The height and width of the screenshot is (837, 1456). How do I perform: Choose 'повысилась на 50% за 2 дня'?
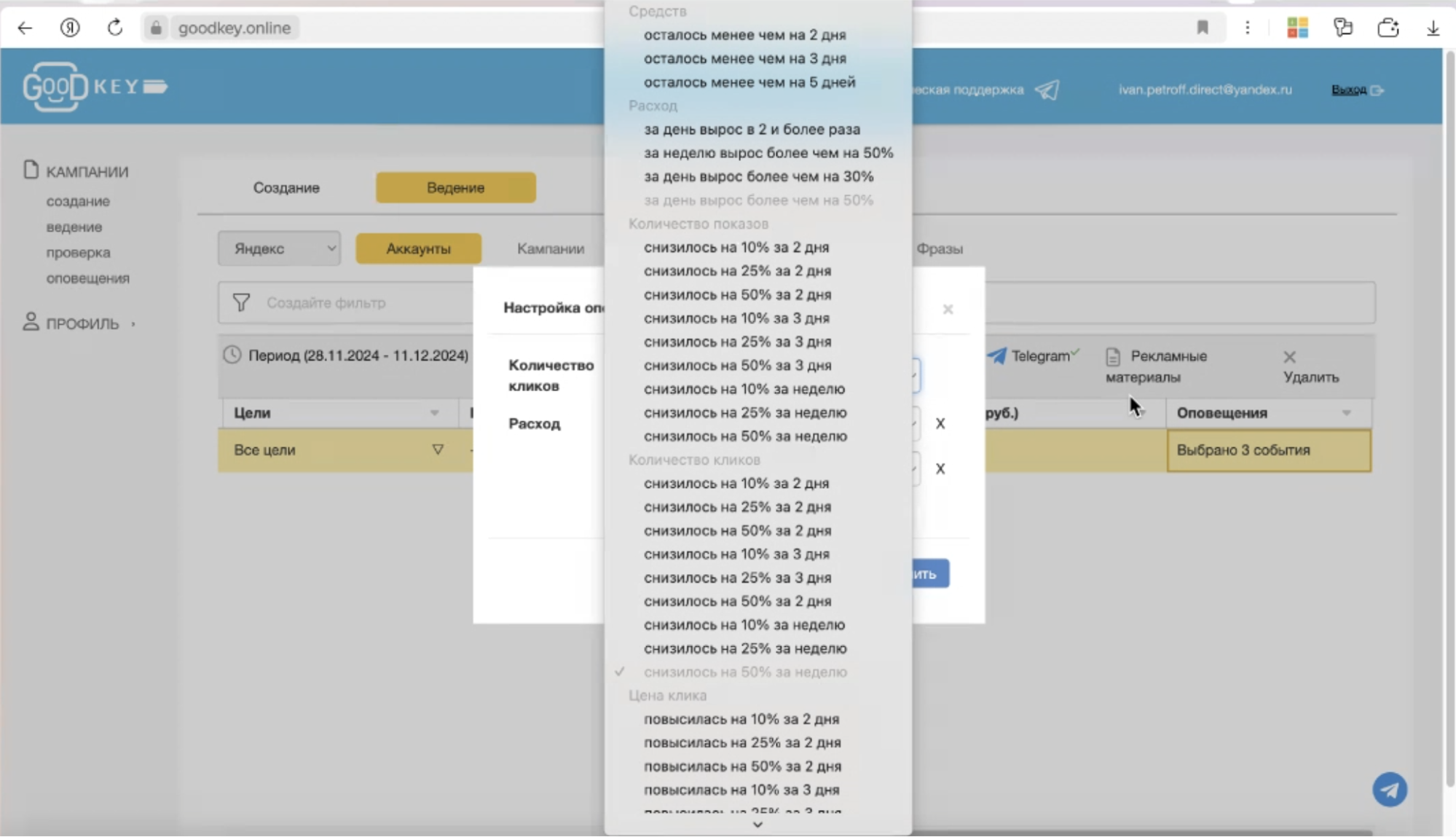pyautogui.click(x=742, y=766)
